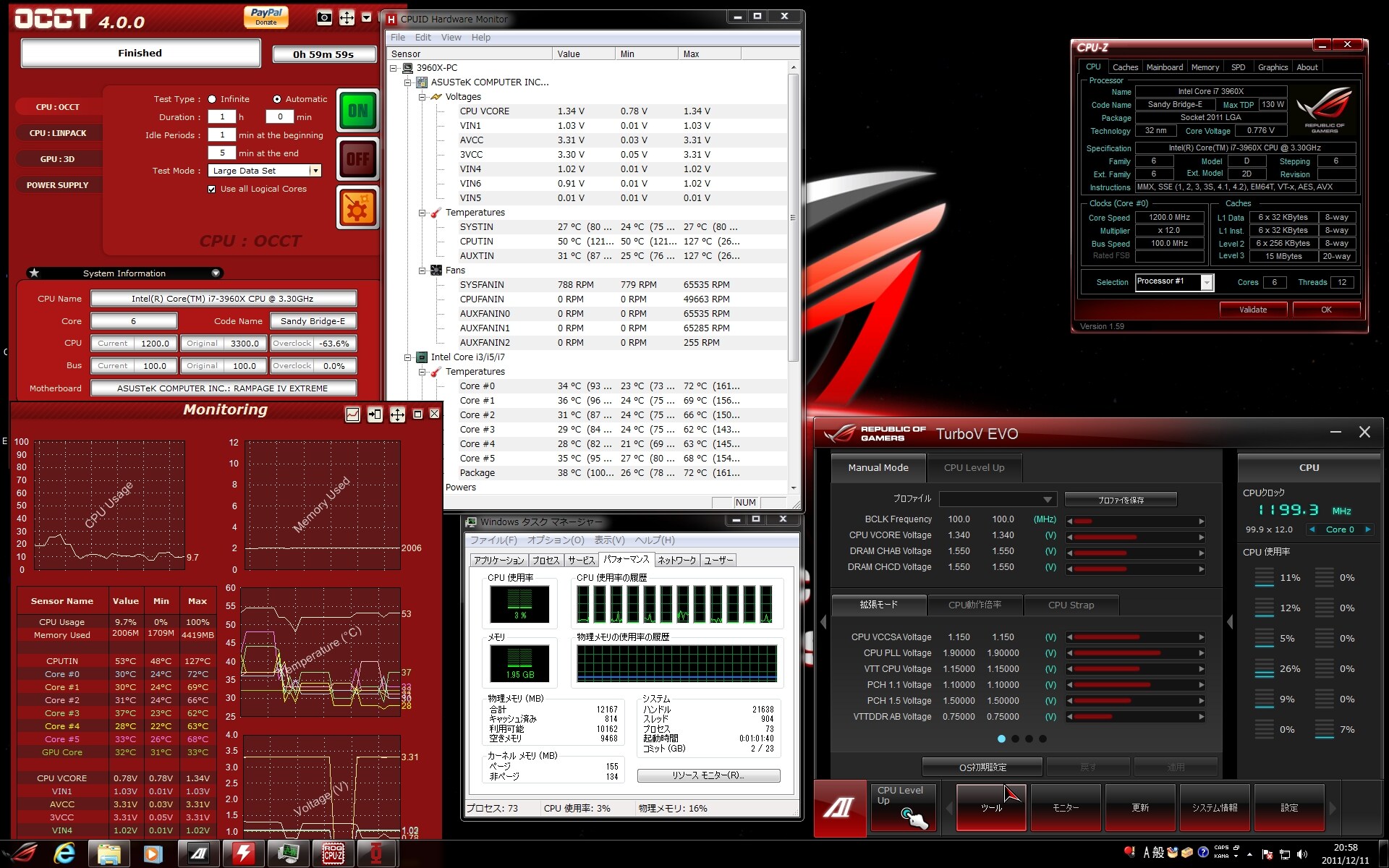Click the Monitoring graph view icon
The image size is (1389, 868).
pyautogui.click(x=352, y=414)
